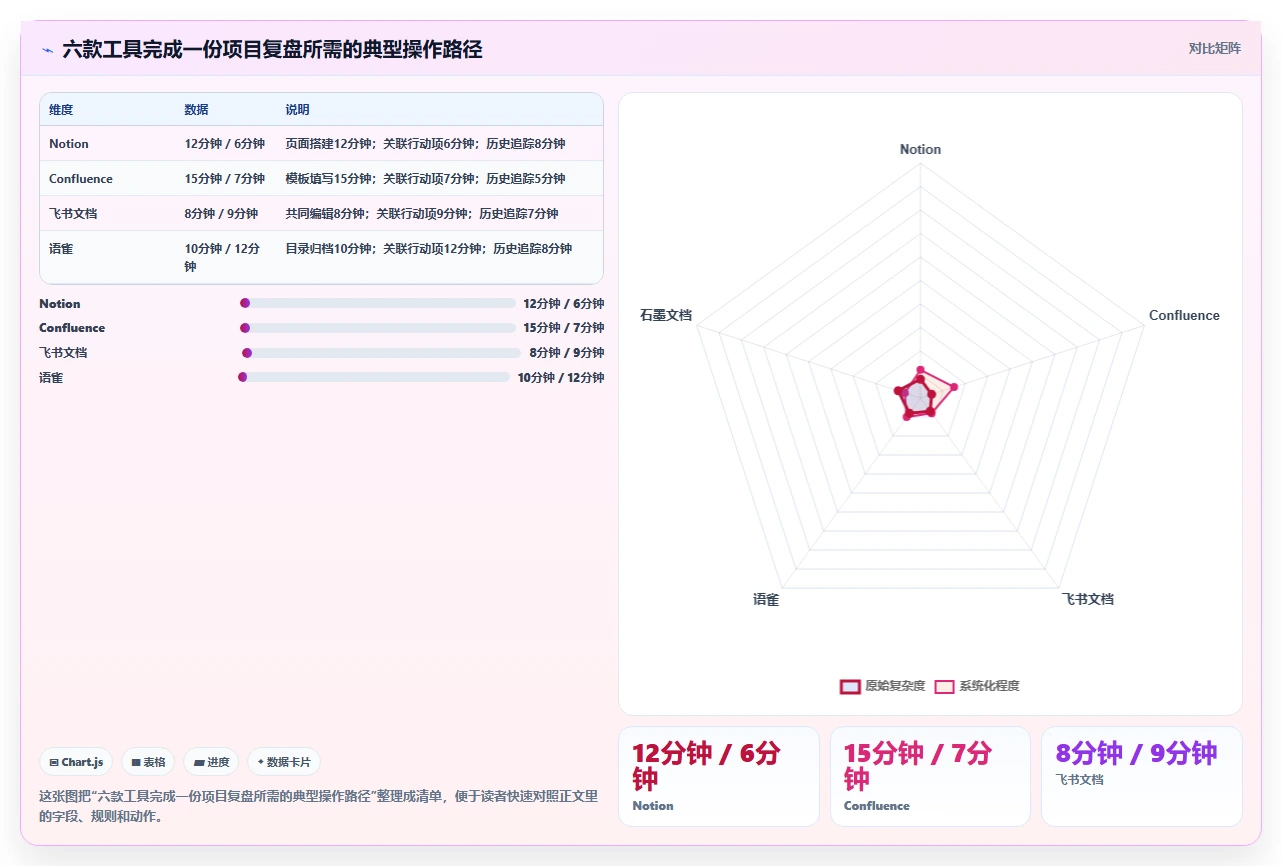The width and height of the screenshot is (1282, 866).
Task: Click the 飞书文档 label in the progress list
Action: (x=63, y=353)
